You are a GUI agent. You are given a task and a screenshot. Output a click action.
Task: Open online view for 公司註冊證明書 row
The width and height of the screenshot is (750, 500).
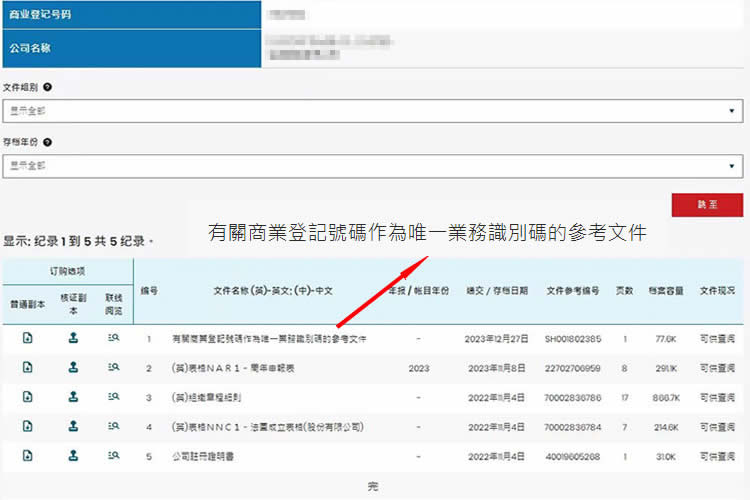click(x=114, y=456)
